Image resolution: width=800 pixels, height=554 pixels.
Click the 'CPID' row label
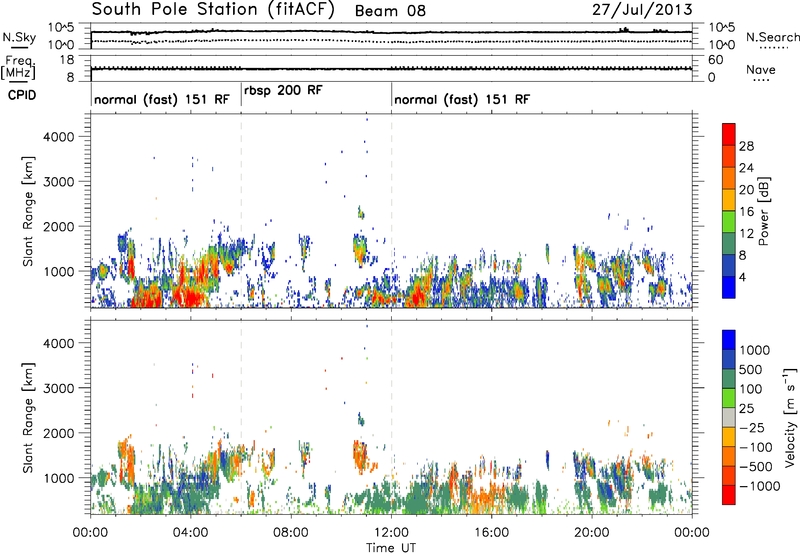(x=22, y=95)
